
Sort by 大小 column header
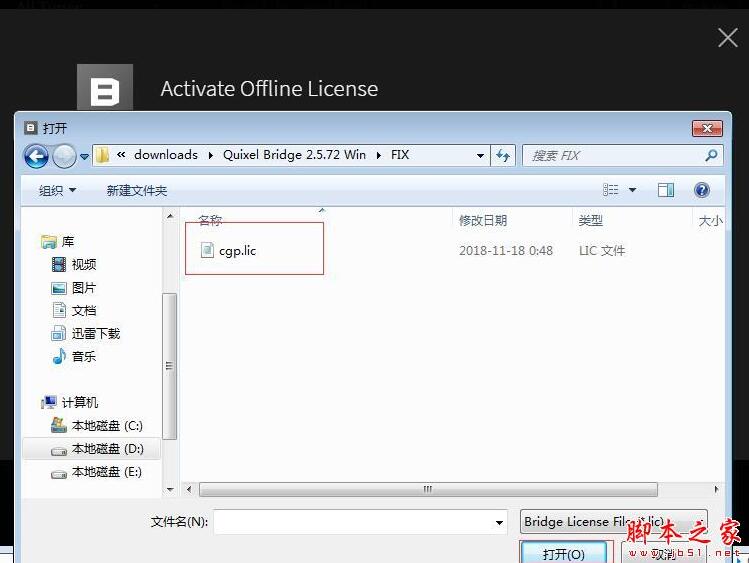pyautogui.click(x=709, y=221)
